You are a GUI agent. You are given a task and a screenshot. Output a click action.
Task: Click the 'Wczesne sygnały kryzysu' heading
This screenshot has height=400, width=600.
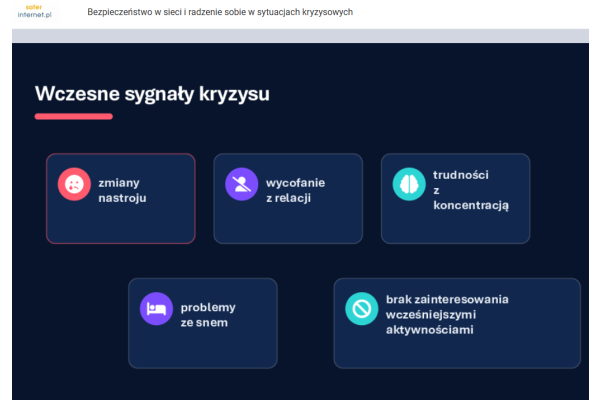click(x=152, y=94)
